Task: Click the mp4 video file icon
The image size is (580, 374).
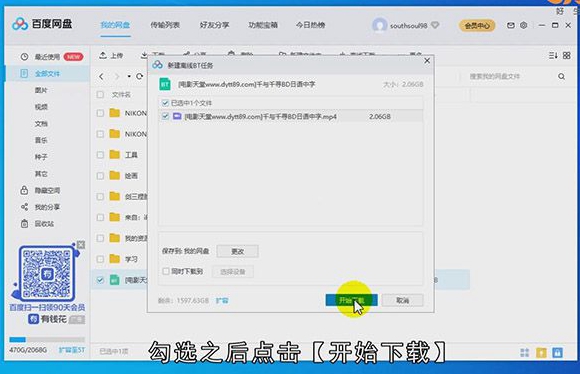Action: [177, 116]
